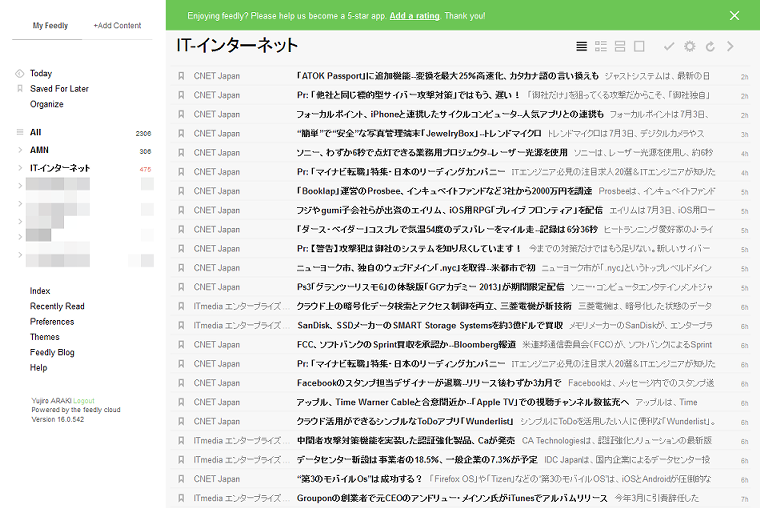
Task: Open the Organize page
Action: coord(47,104)
